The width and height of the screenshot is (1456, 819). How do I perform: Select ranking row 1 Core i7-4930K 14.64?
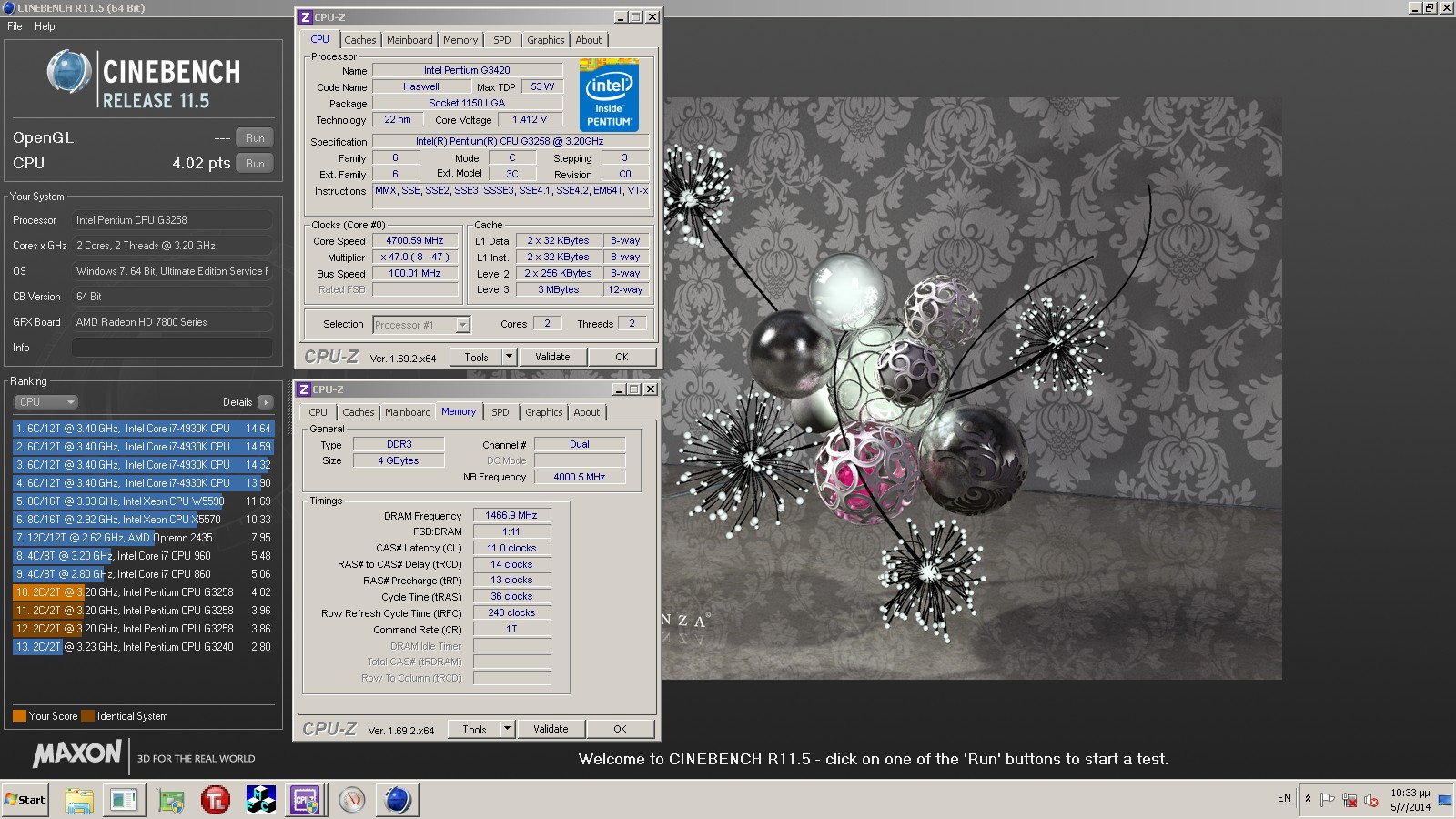143,429
